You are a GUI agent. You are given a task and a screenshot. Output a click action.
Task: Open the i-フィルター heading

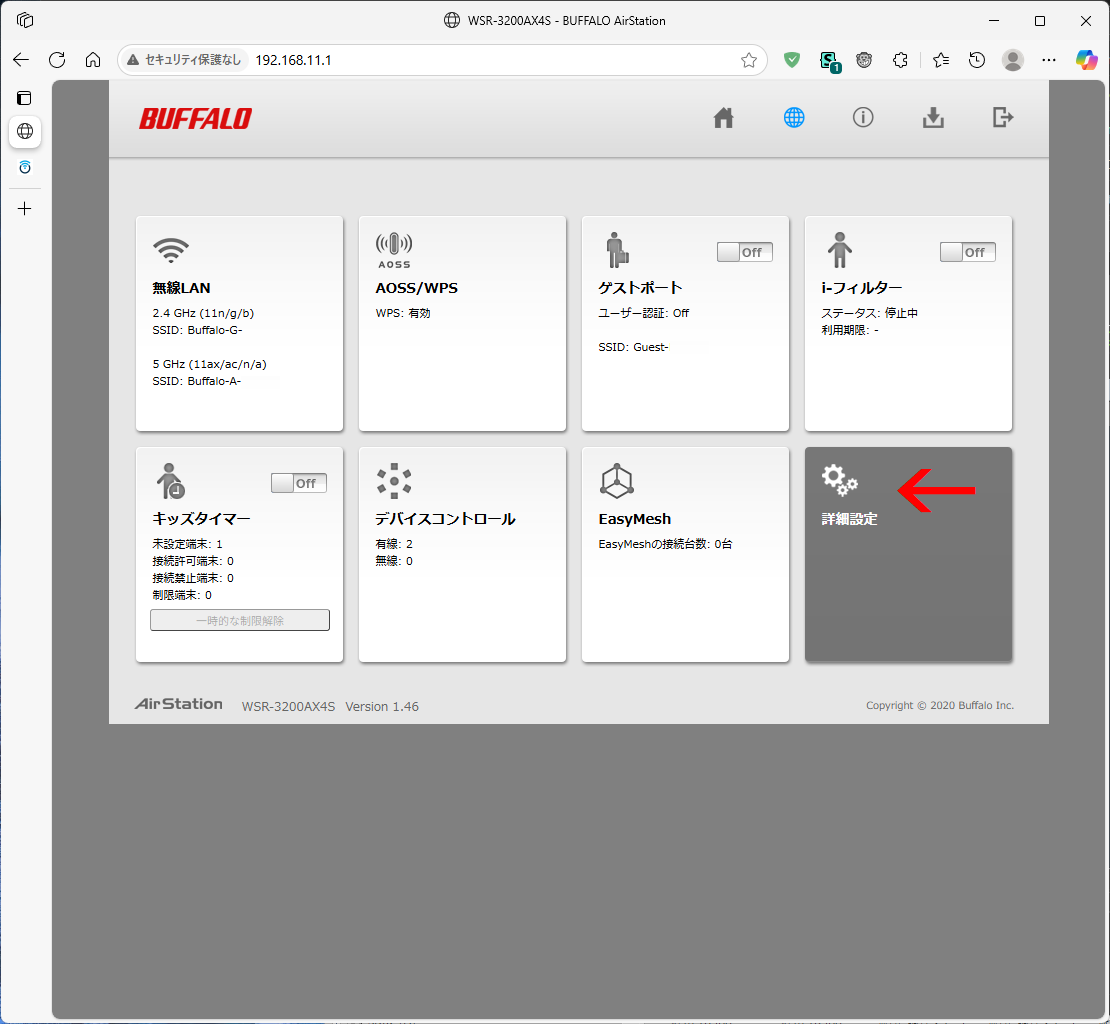[862, 288]
